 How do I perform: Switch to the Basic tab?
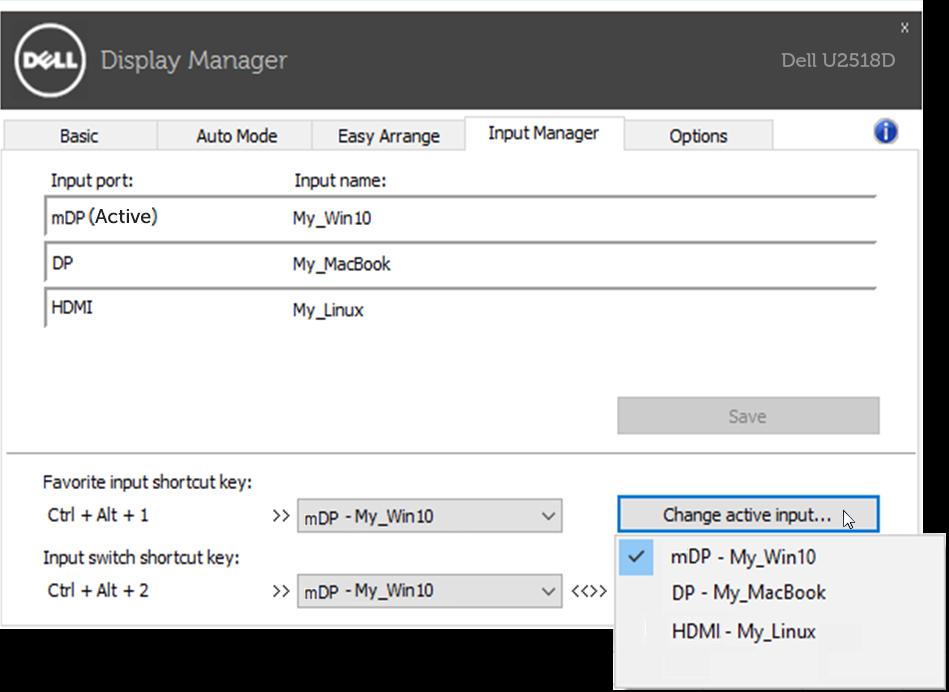tap(79, 136)
